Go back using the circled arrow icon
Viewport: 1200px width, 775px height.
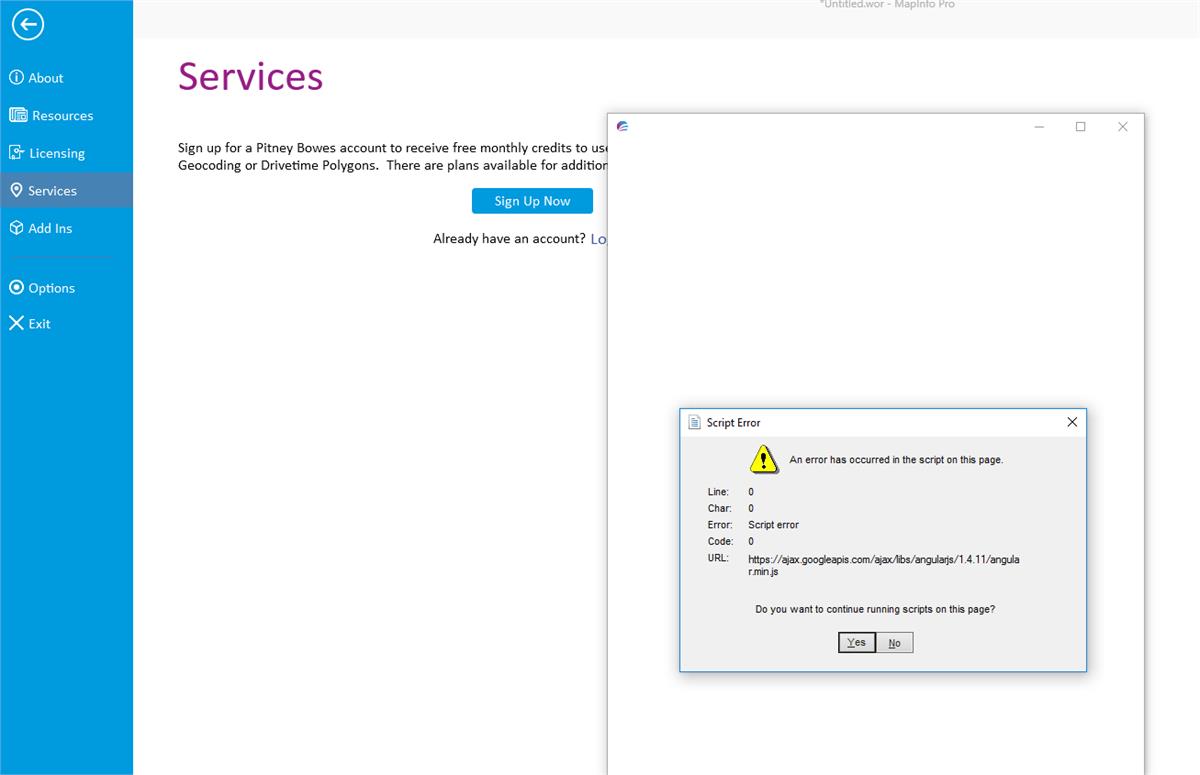(x=28, y=25)
